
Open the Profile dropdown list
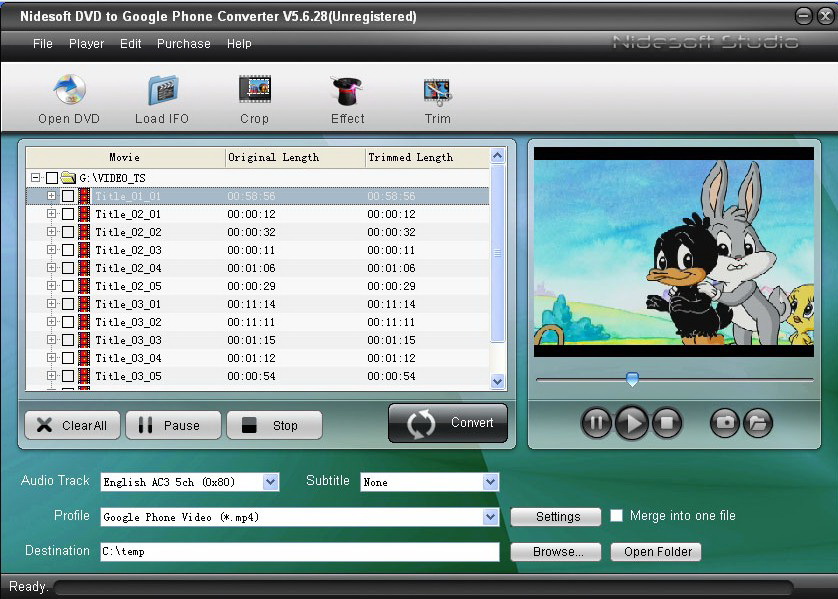pos(489,517)
